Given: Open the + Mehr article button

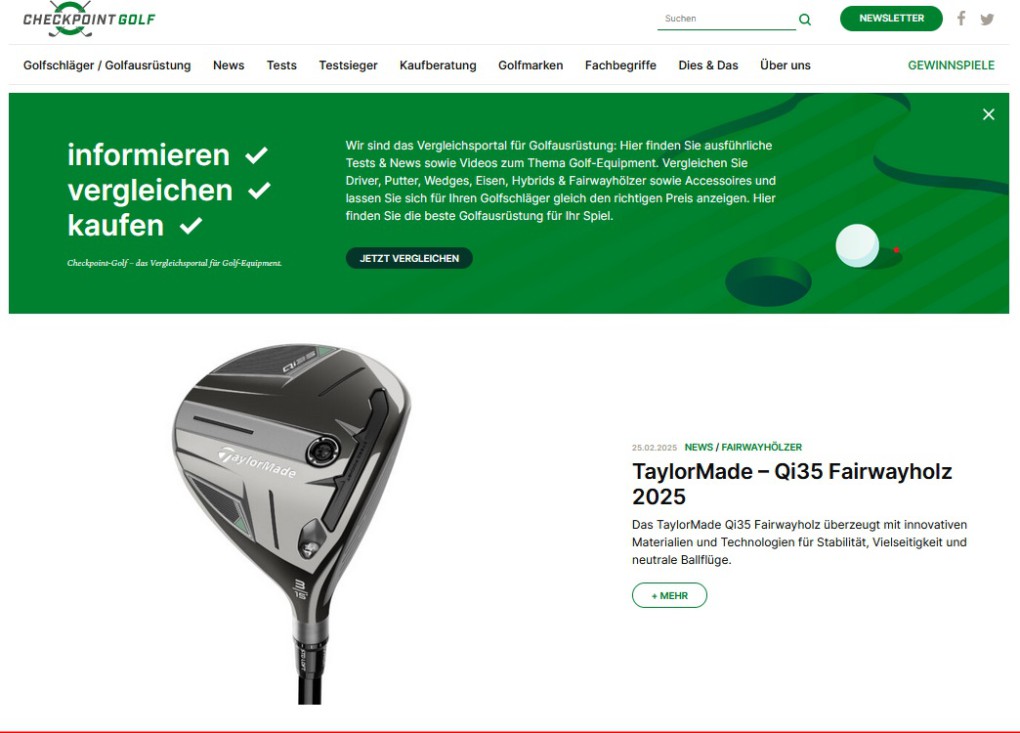Looking at the screenshot, I should coord(669,595).
